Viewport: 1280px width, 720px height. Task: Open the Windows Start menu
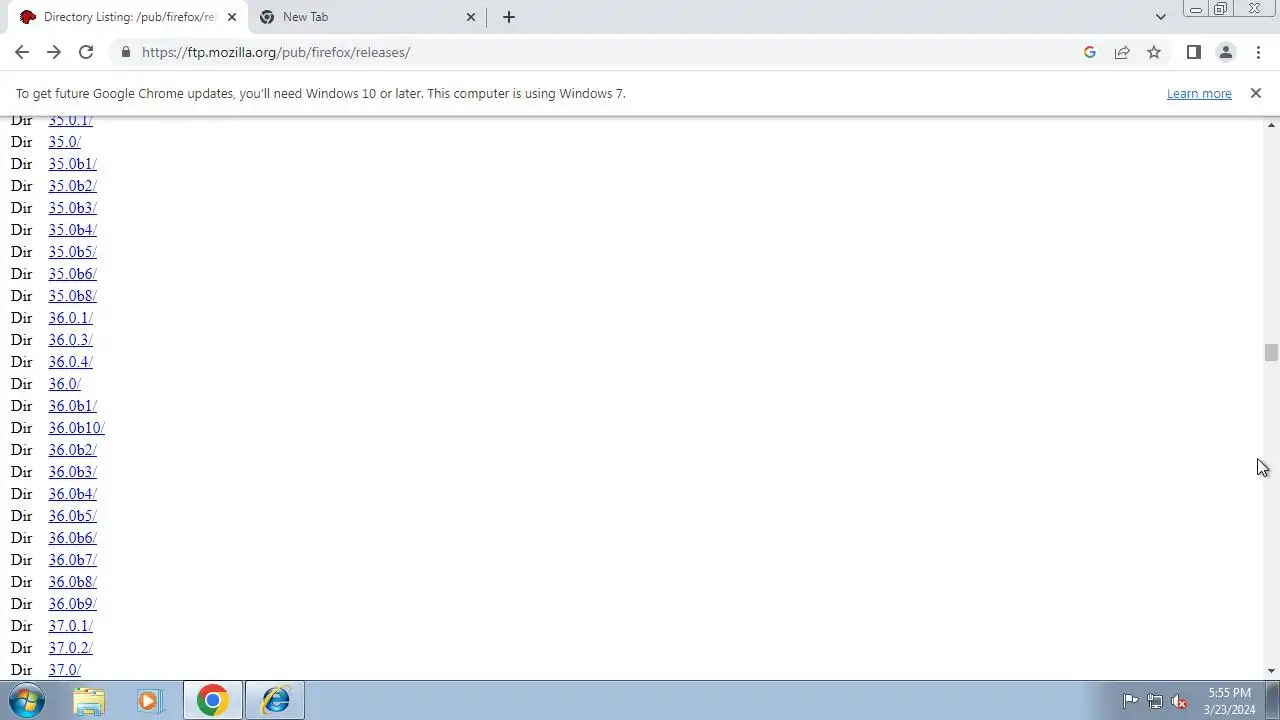(x=26, y=700)
